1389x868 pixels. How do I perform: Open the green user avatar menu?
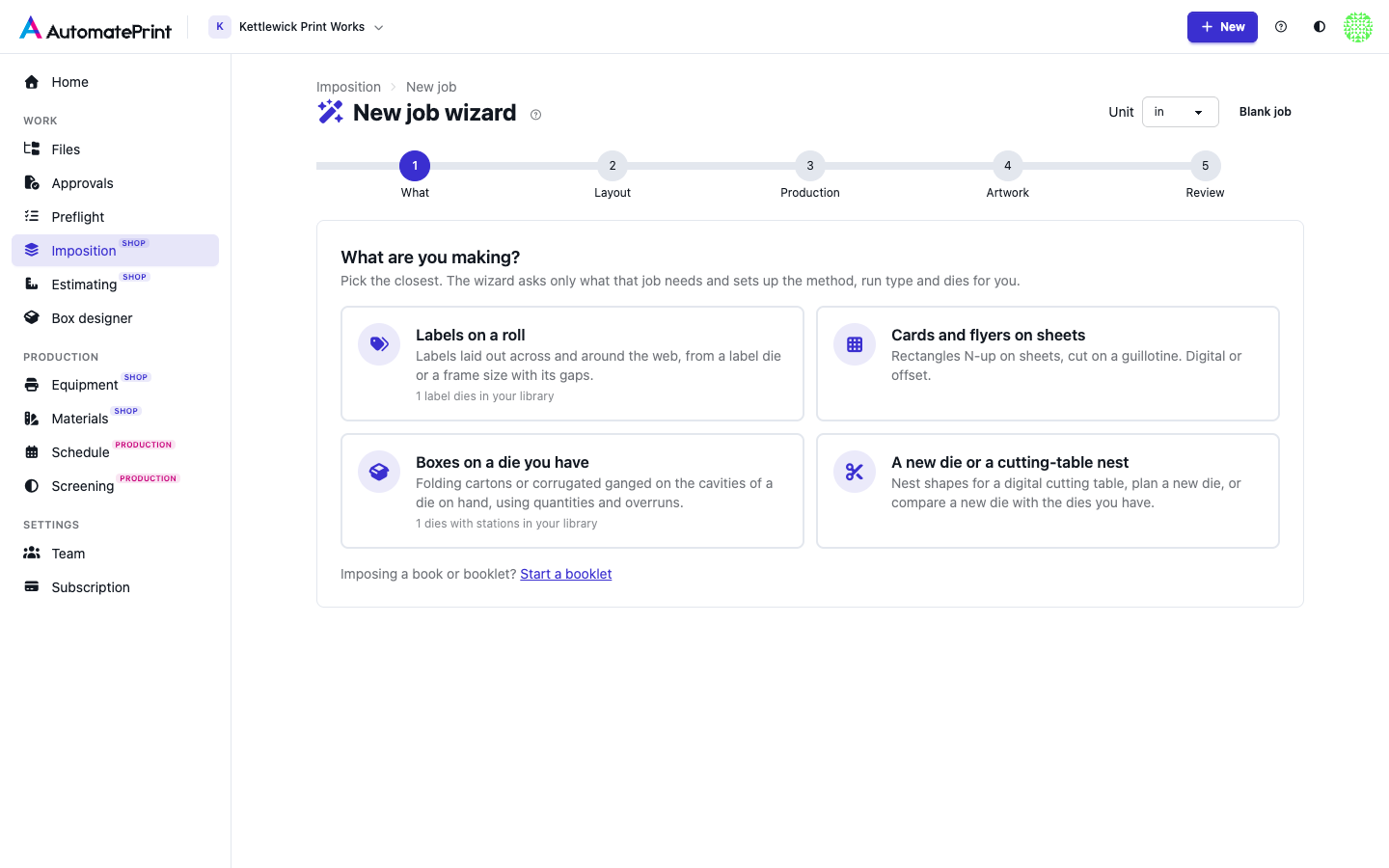(1358, 27)
